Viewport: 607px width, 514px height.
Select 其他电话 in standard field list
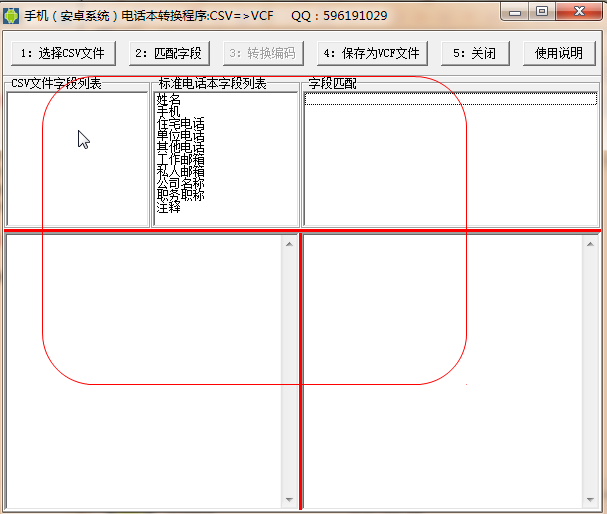click(x=180, y=147)
